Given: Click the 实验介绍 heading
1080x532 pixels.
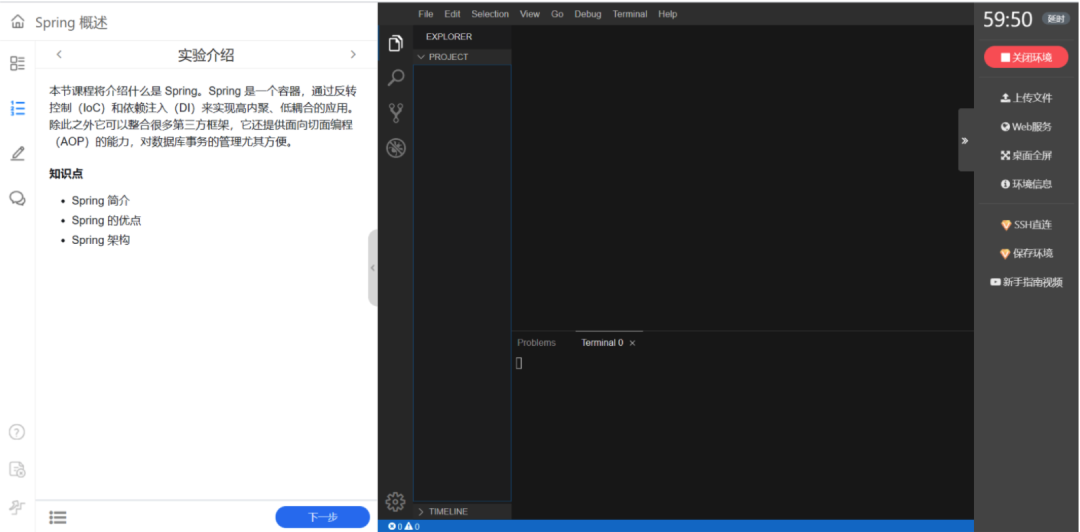Looking at the screenshot, I should (x=206, y=55).
